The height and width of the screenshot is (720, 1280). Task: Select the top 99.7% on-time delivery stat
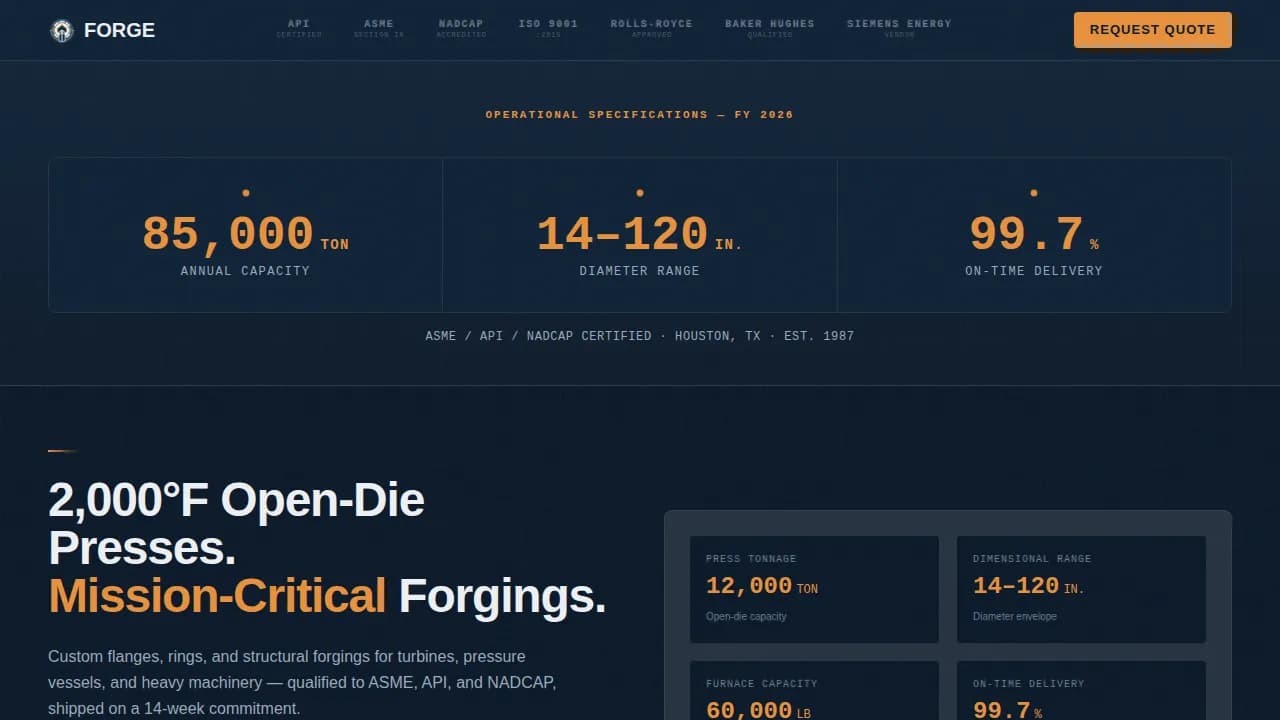(x=1034, y=235)
